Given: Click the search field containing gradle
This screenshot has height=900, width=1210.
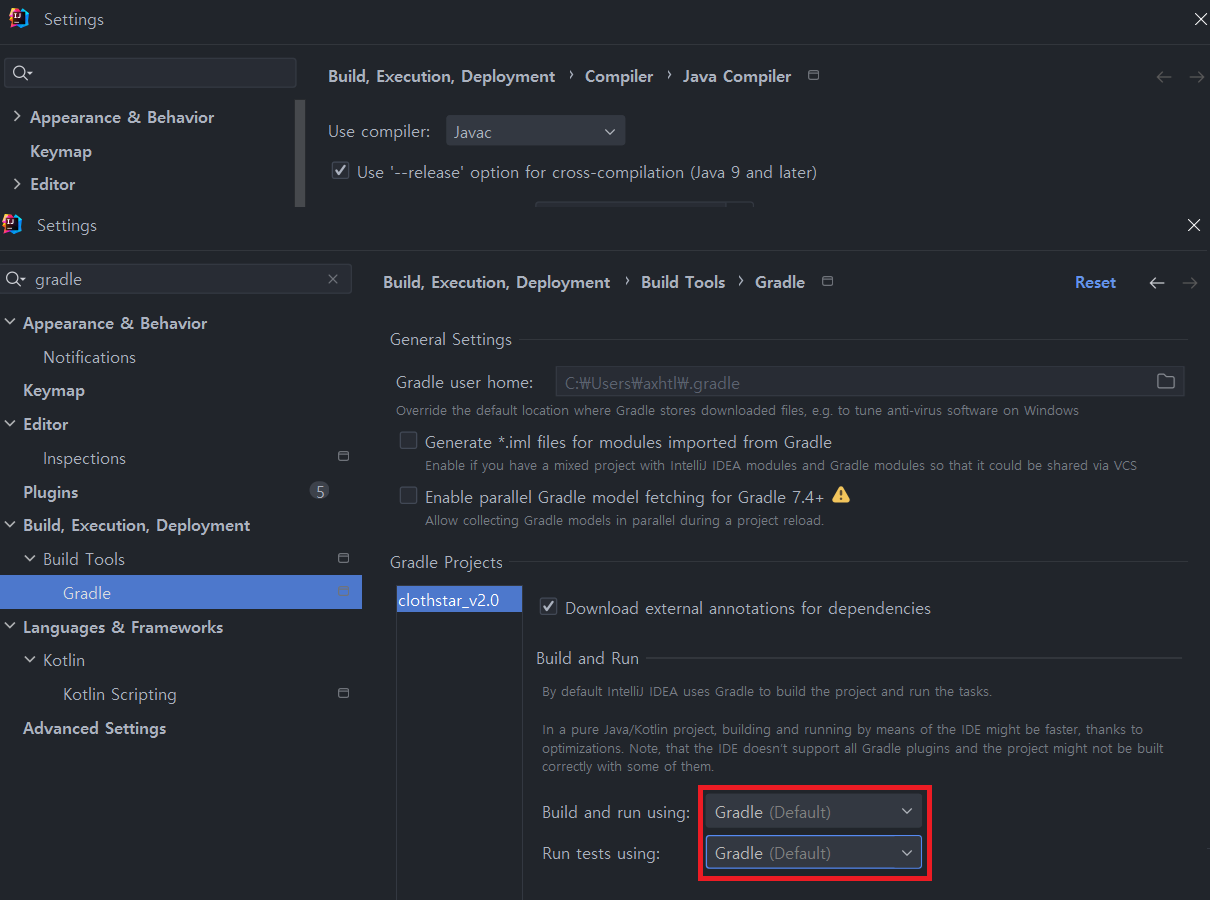Looking at the screenshot, I should pyautogui.click(x=177, y=279).
